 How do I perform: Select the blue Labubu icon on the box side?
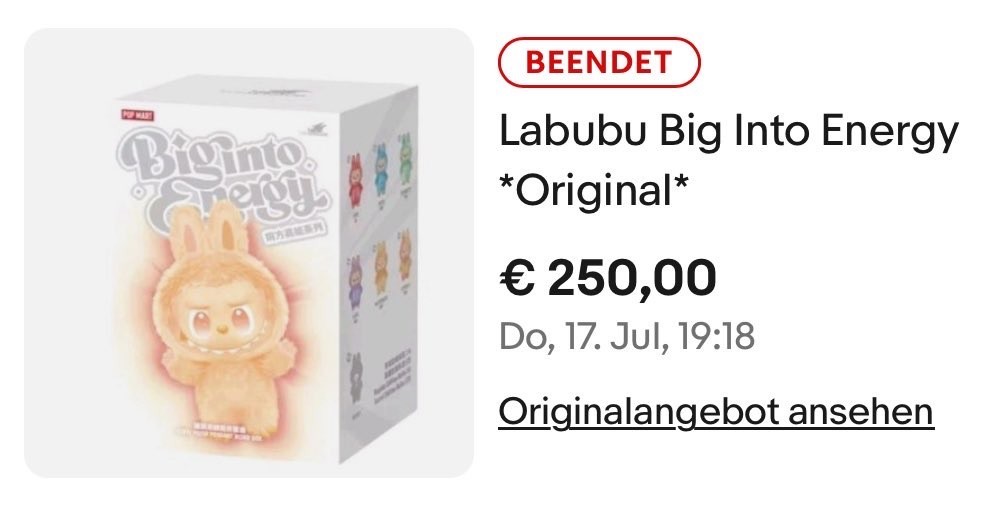(381, 172)
